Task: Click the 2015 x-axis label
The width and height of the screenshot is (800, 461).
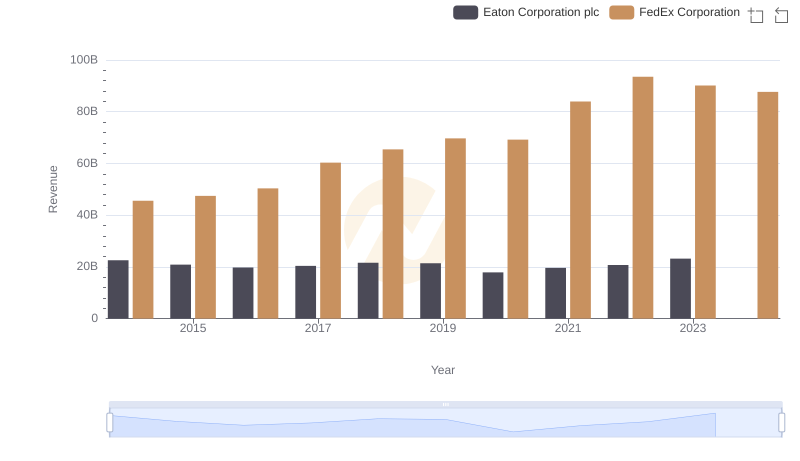Action: click(x=193, y=328)
